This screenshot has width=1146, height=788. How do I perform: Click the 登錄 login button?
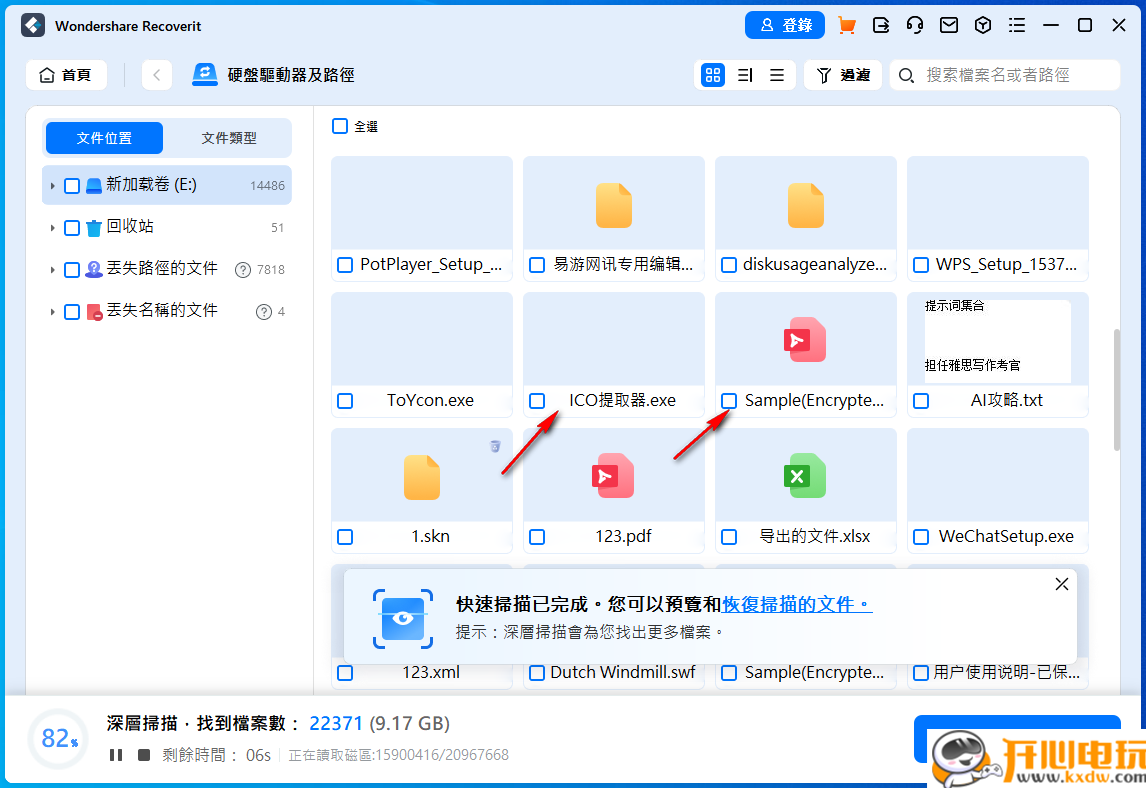tap(785, 25)
